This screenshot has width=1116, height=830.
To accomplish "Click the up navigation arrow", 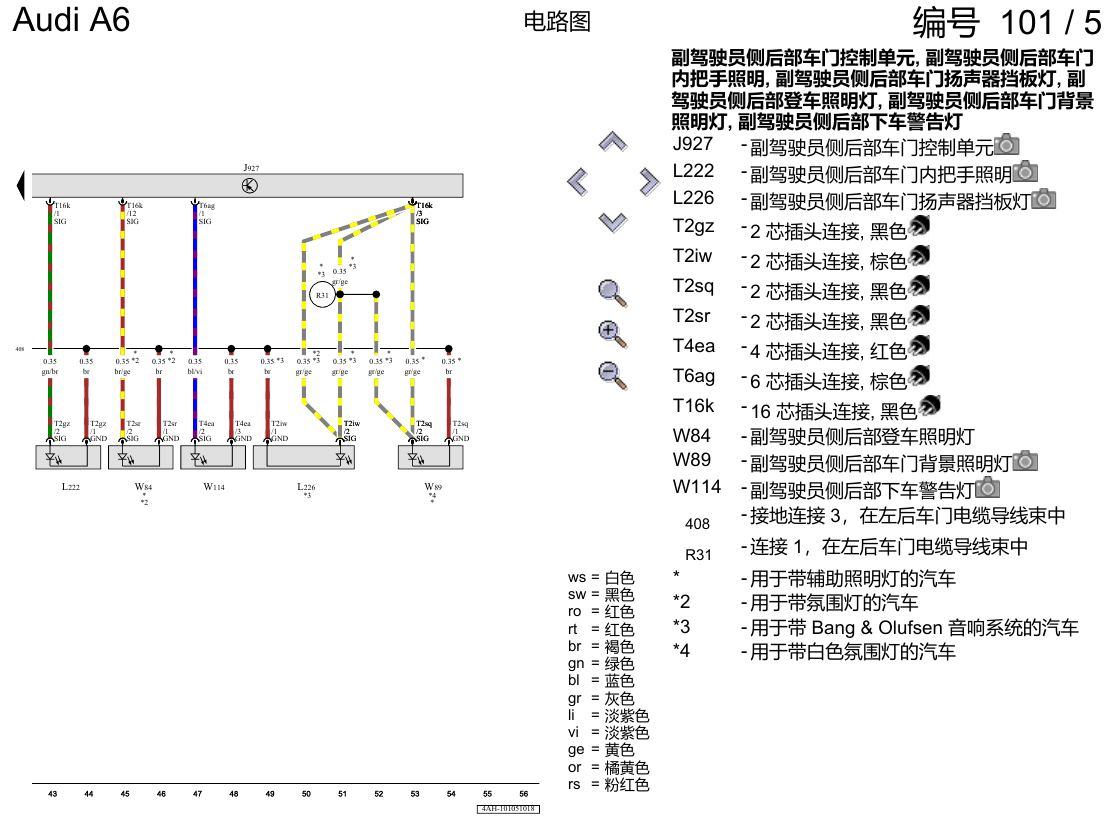I will tap(613, 142).
